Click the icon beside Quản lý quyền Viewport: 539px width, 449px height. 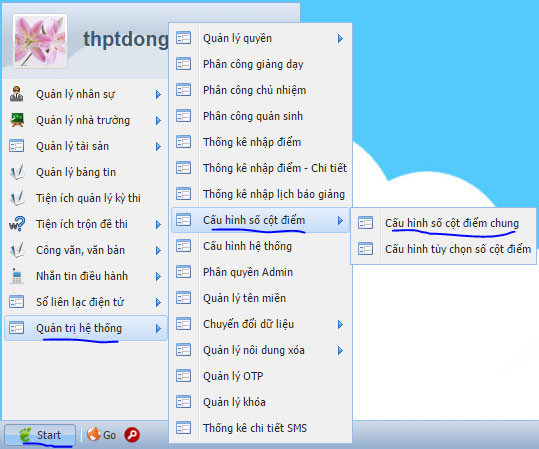(184, 38)
